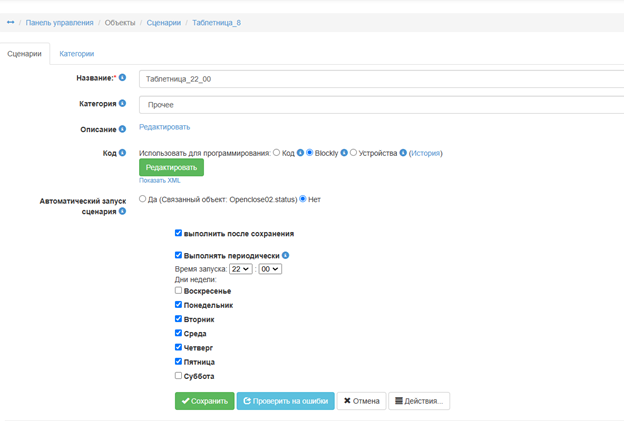The width and height of the screenshot is (624, 421).
Task: Go to Панель управления breadcrumb
Action: pyautogui.click(x=59, y=23)
